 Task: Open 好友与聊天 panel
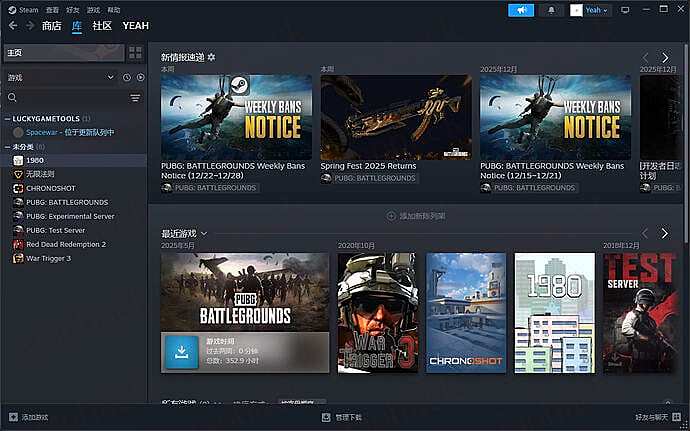[x=657, y=417]
